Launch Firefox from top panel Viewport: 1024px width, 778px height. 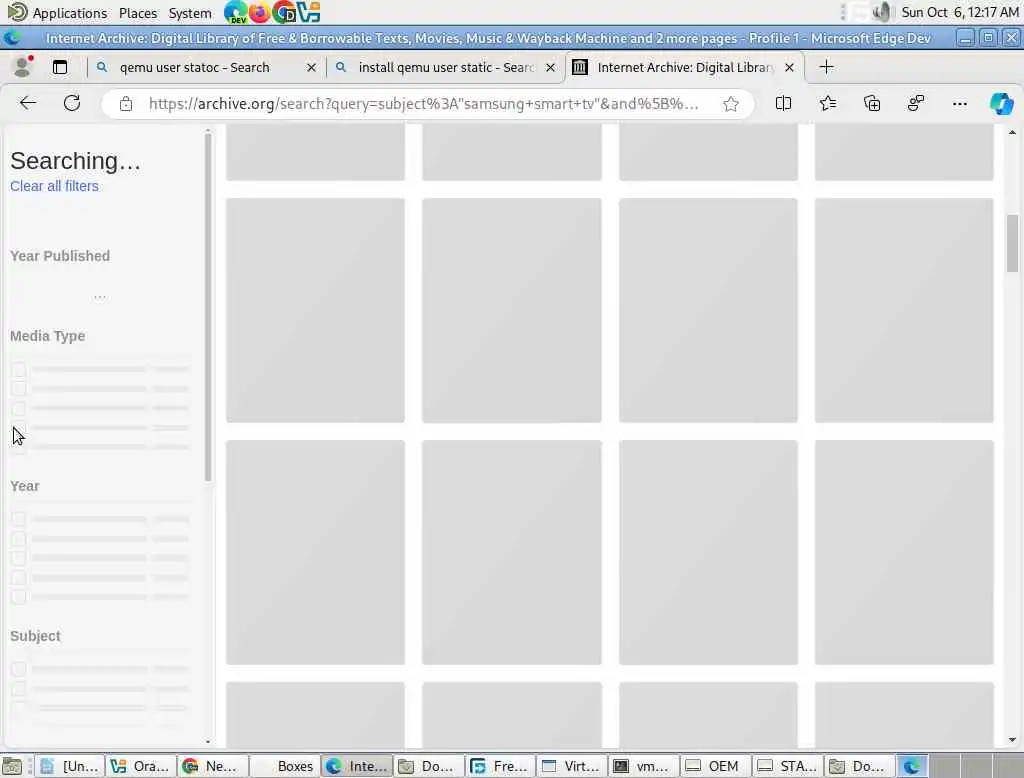pyautogui.click(x=259, y=12)
